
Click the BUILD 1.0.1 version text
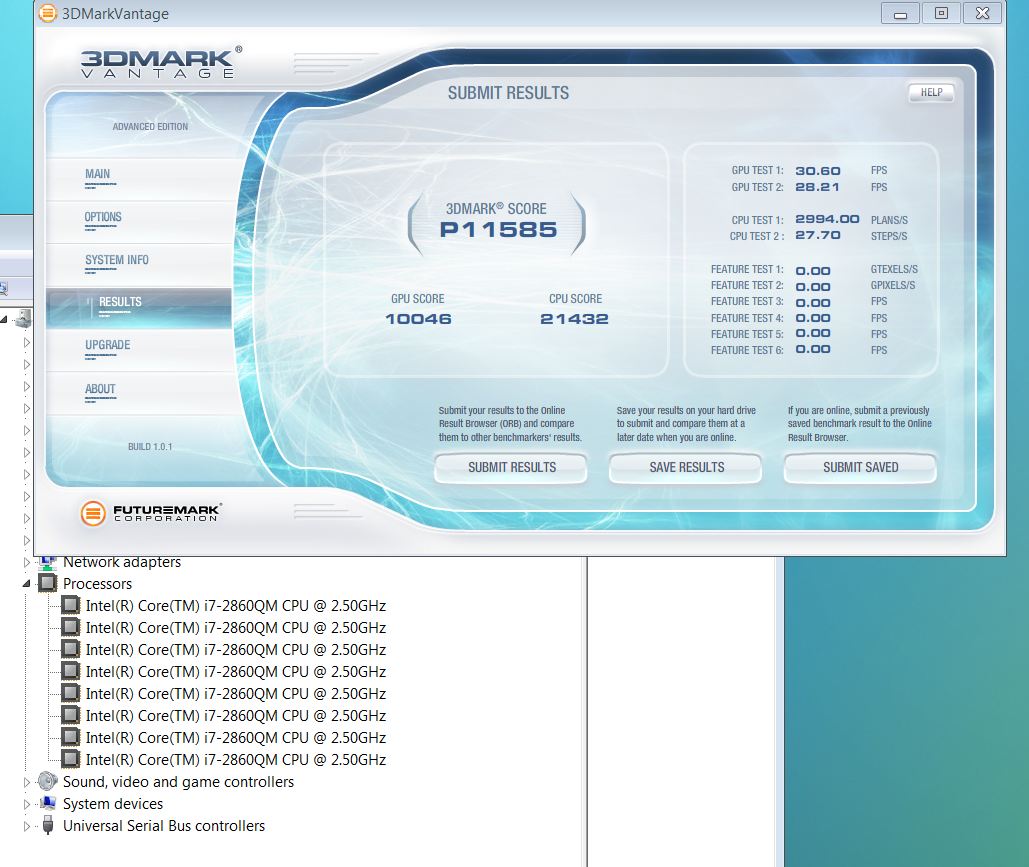(x=150, y=447)
